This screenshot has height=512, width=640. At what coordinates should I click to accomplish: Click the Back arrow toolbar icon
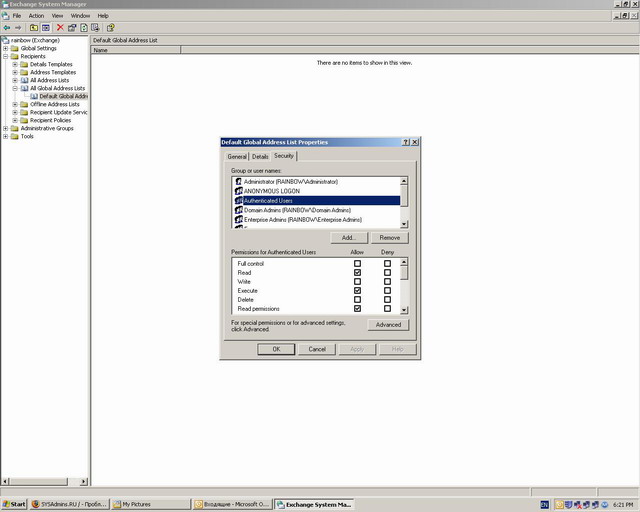(x=7, y=28)
